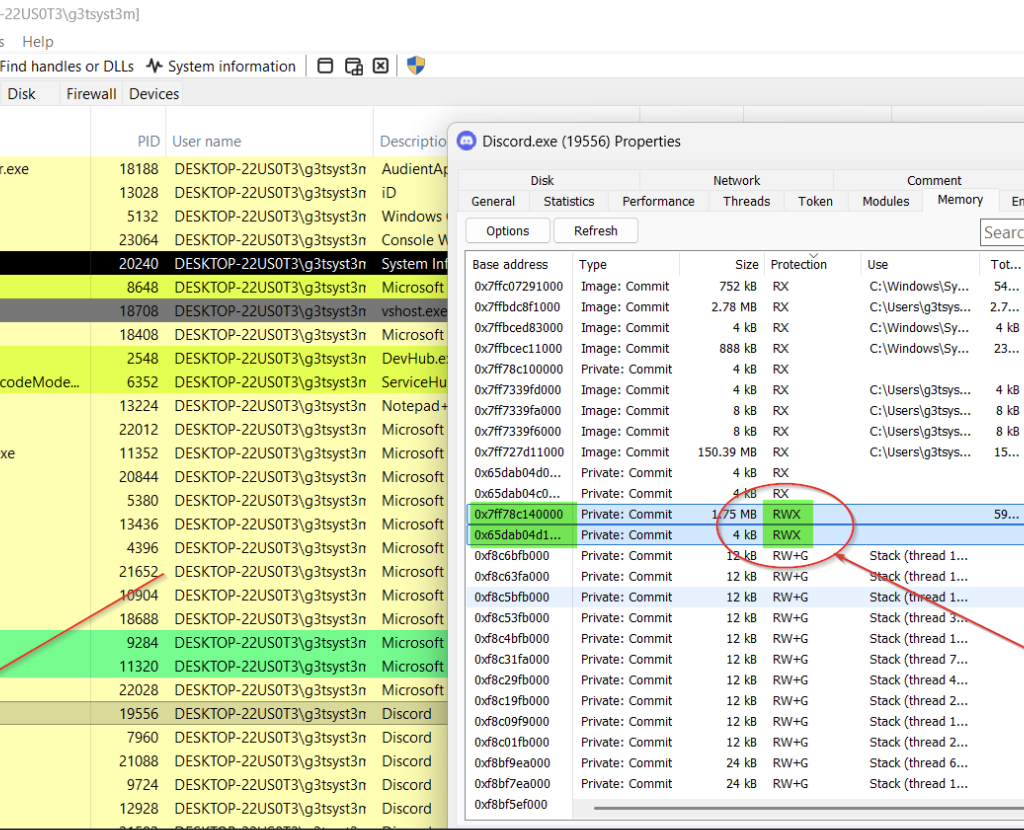Open the Help menu
Screen dimensions: 1024x830
pos(38,42)
